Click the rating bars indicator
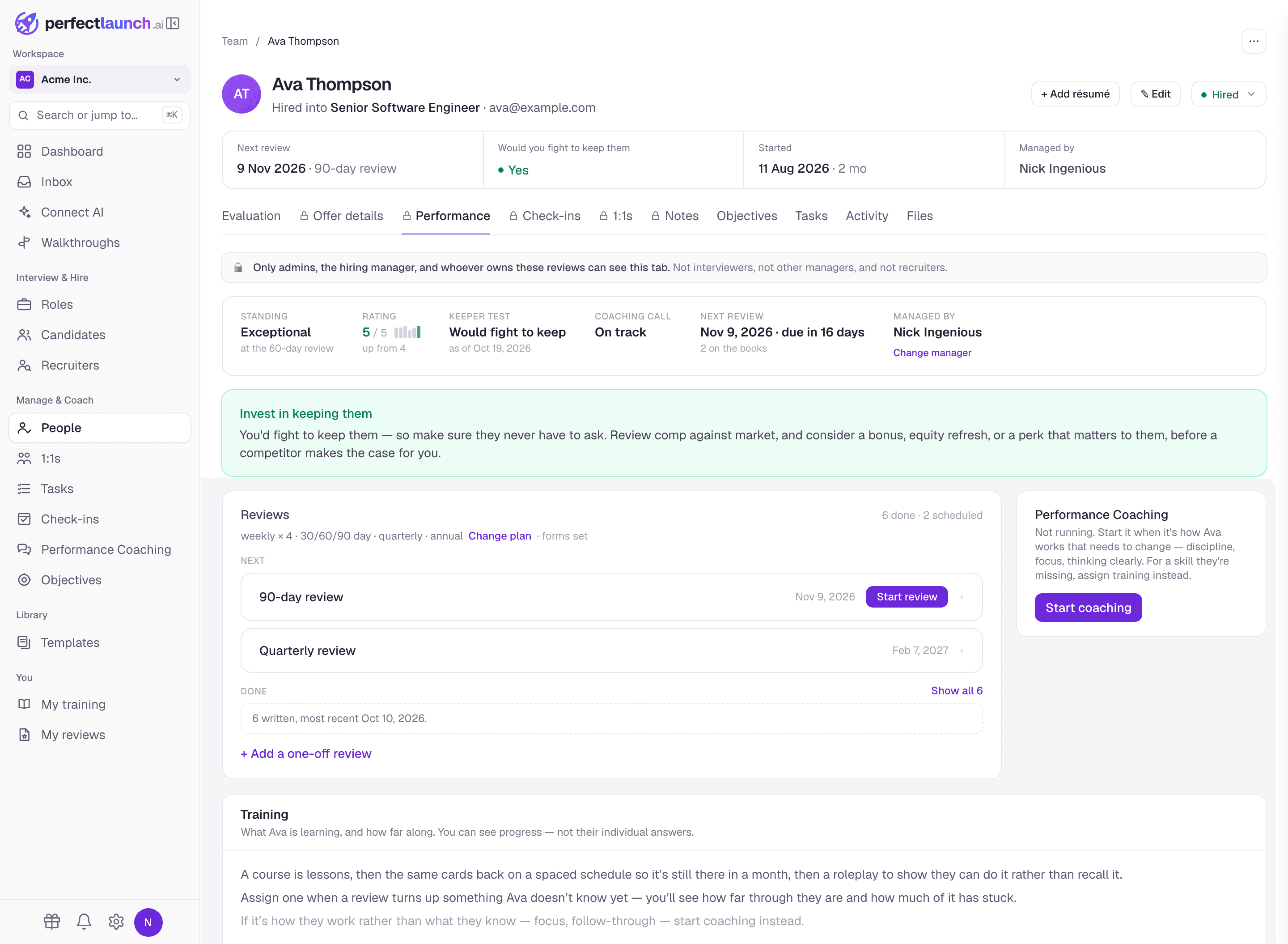Screen dimensions: 1288x944 pos(407,332)
